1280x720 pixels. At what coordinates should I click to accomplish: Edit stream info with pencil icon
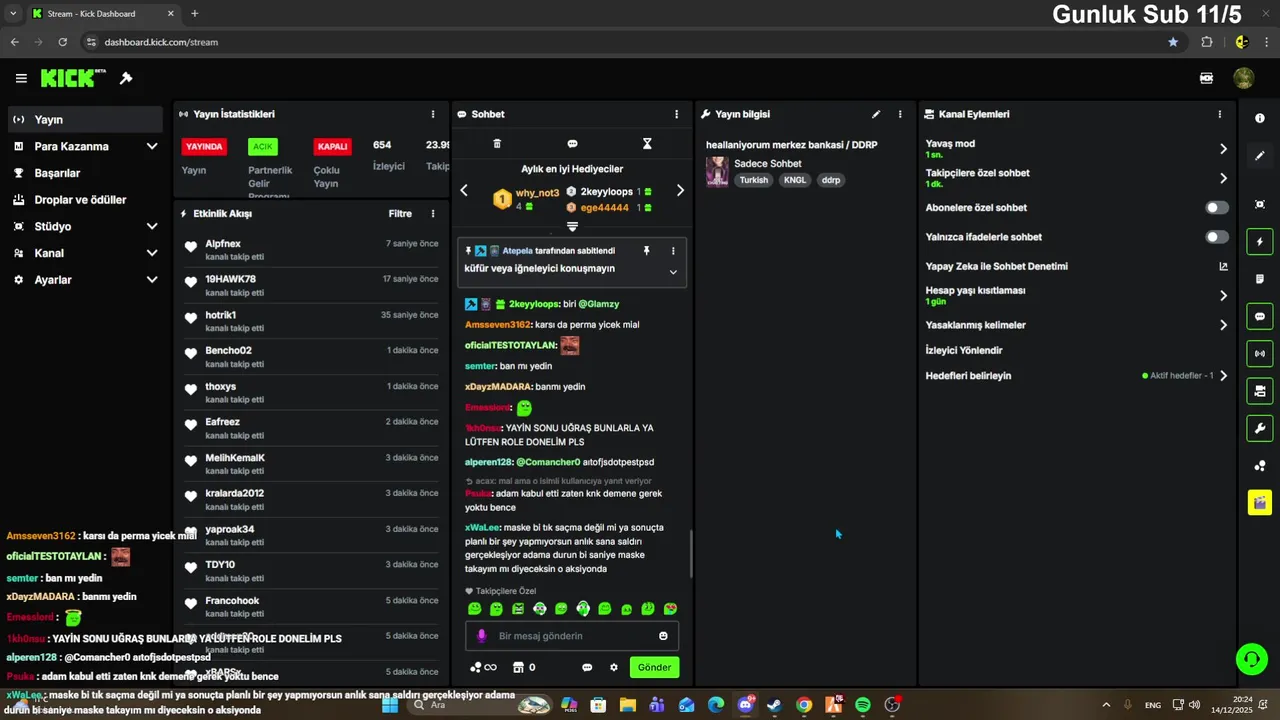point(876,114)
